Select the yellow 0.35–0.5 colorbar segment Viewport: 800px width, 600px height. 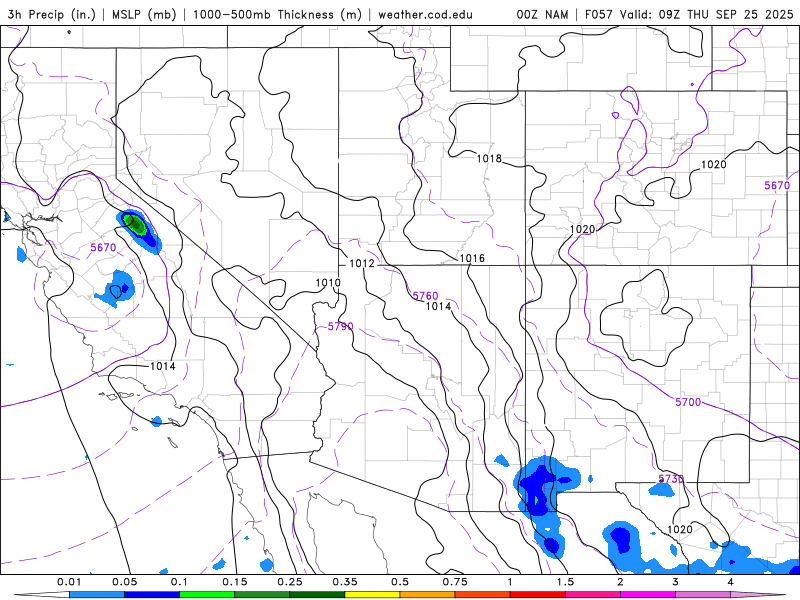point(372,595)
